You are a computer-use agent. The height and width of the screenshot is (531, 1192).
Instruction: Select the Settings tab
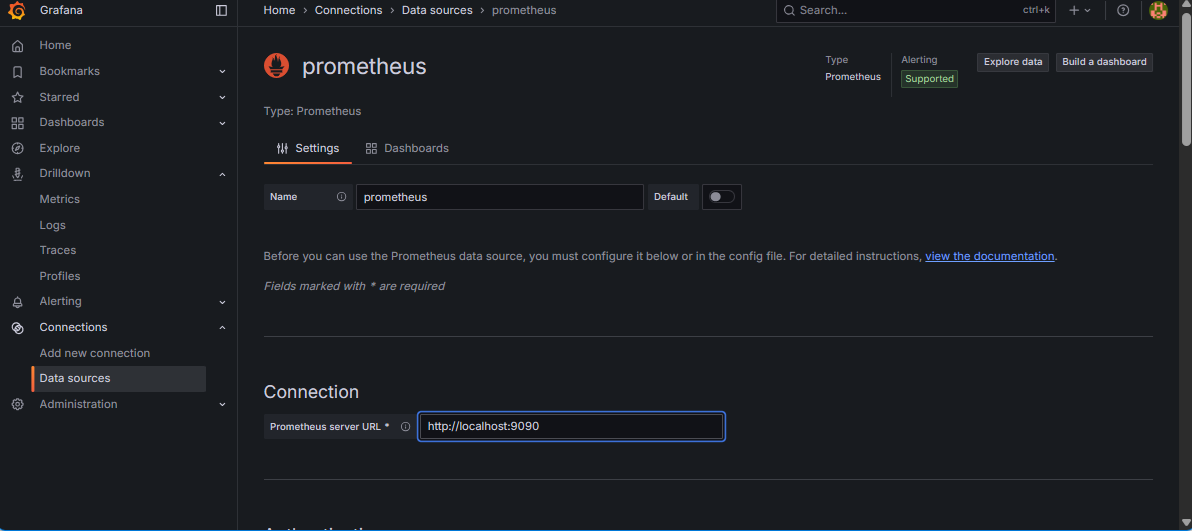[x=308, y=148]
